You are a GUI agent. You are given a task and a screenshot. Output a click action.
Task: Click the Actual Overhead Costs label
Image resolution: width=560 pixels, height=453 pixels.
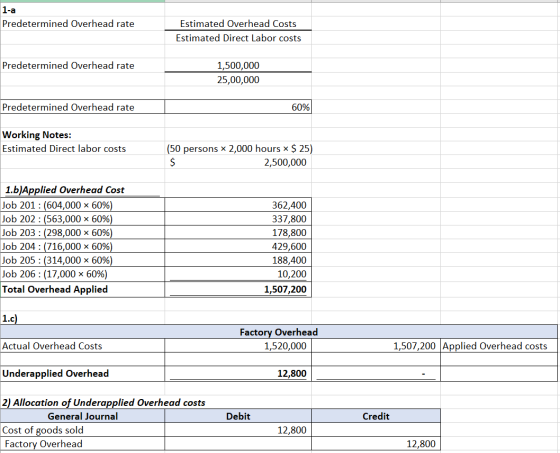pos(52,346)
